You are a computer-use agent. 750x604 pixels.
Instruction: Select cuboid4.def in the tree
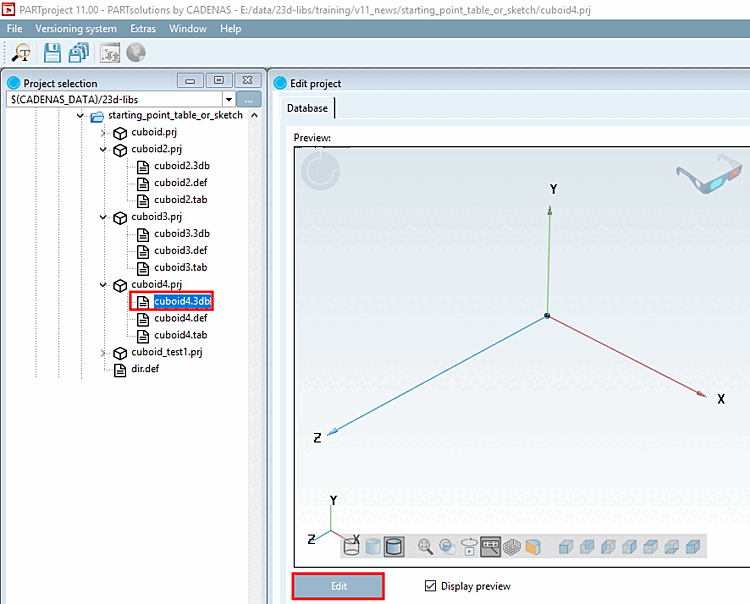pos(180,318)
